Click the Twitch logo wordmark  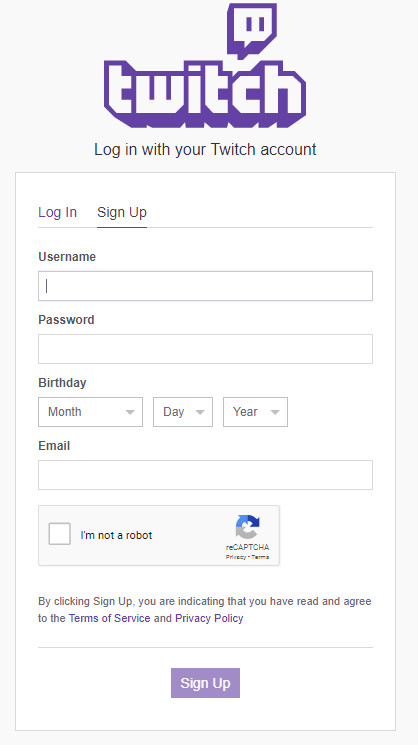pyautogui.click(x=205, y=94)
